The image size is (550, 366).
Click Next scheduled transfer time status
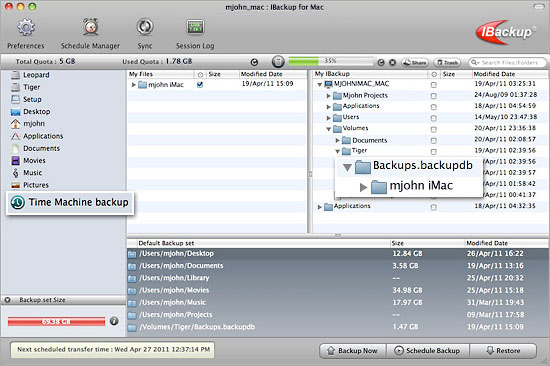tap(113, 350)
